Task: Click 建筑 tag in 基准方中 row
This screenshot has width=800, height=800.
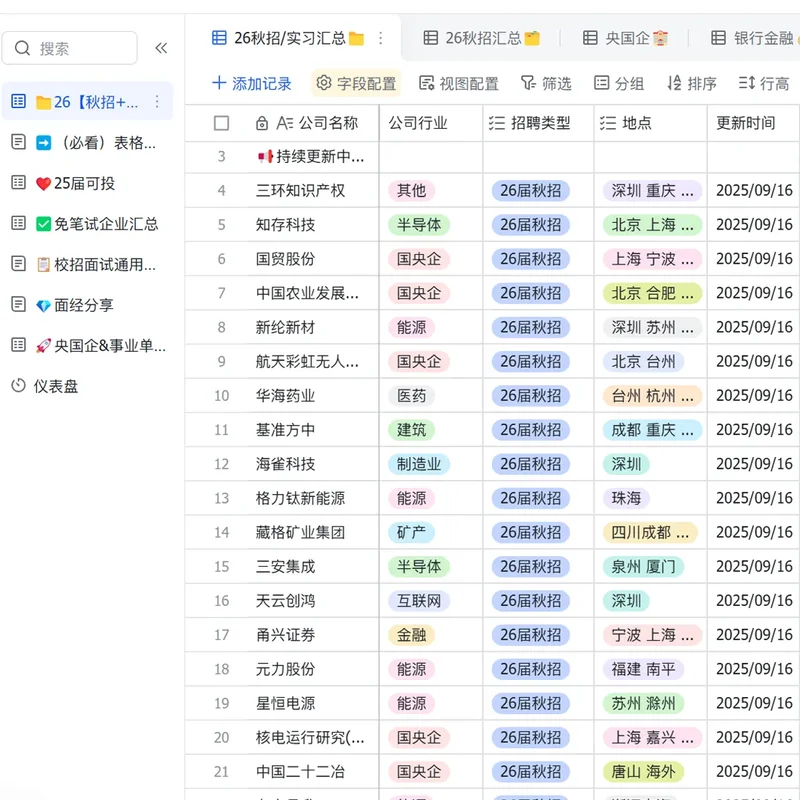Action: pos(412,430)
